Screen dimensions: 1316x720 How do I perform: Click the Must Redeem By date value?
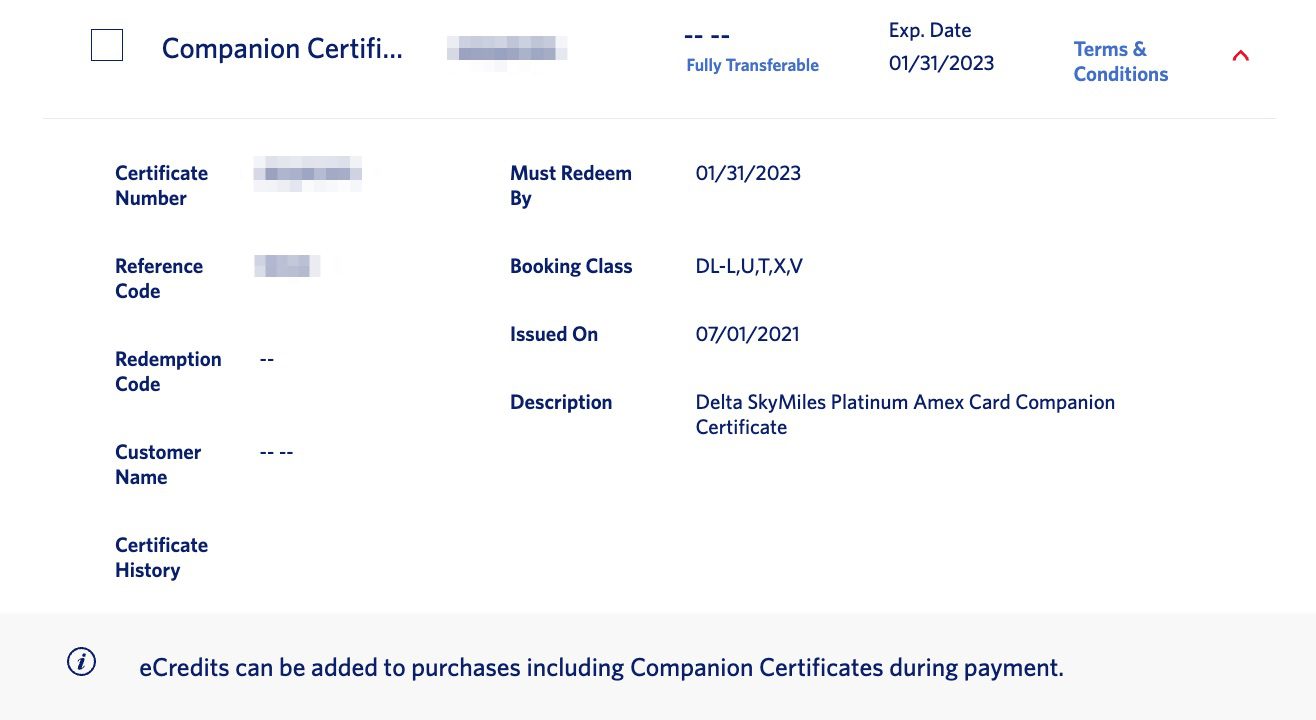click(748, 173)
